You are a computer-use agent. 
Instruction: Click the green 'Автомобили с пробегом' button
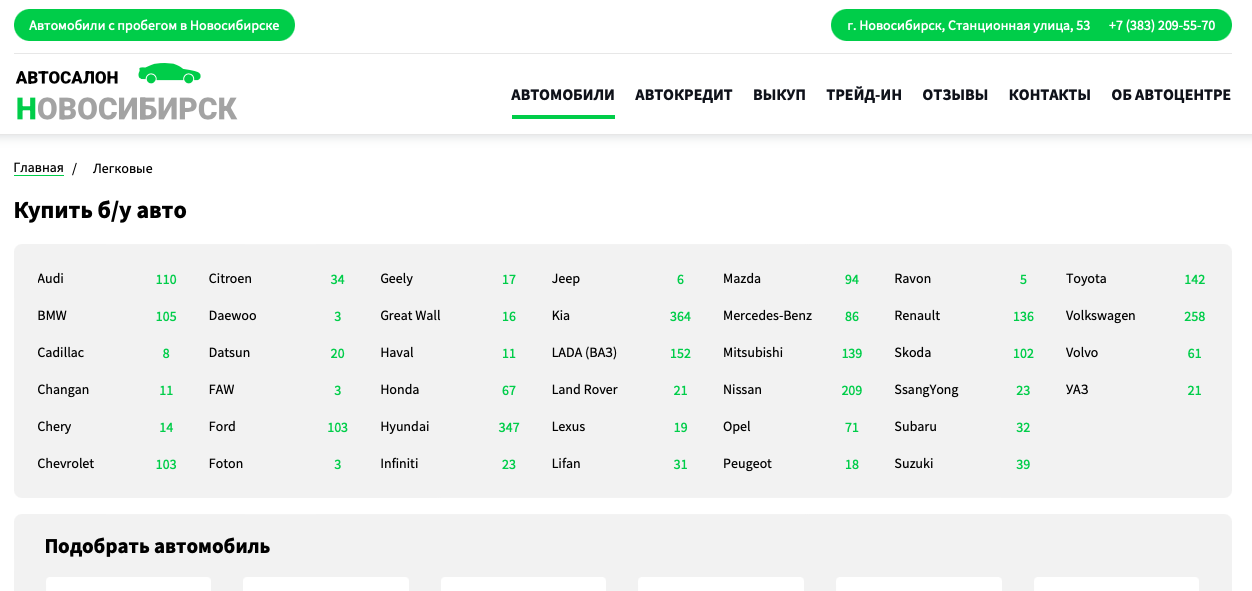[154, 25]
